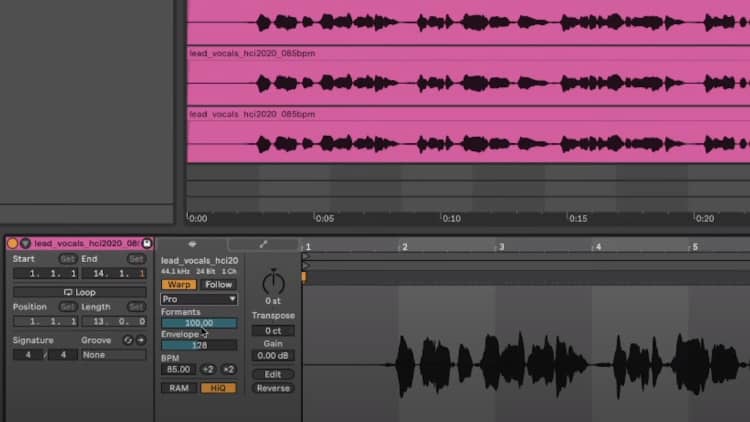Click the orange clip activator circle
The height and width of the screenshot is (422, 750).
pyautogui.click(x=13, y=244)
